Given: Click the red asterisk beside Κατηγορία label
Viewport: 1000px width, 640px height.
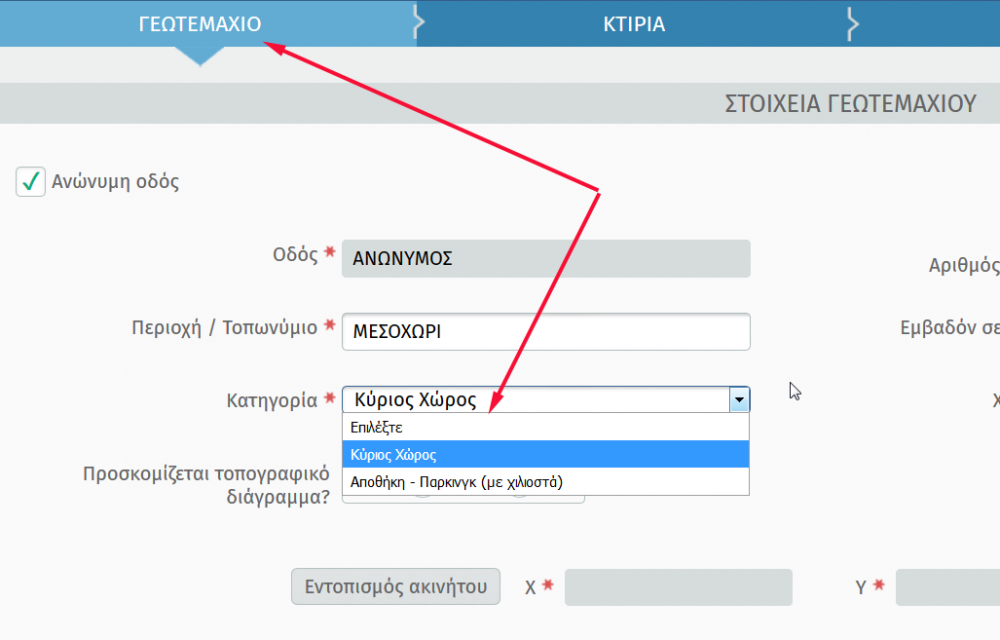Looking at the screenshot, I should [x=329, y=400].
